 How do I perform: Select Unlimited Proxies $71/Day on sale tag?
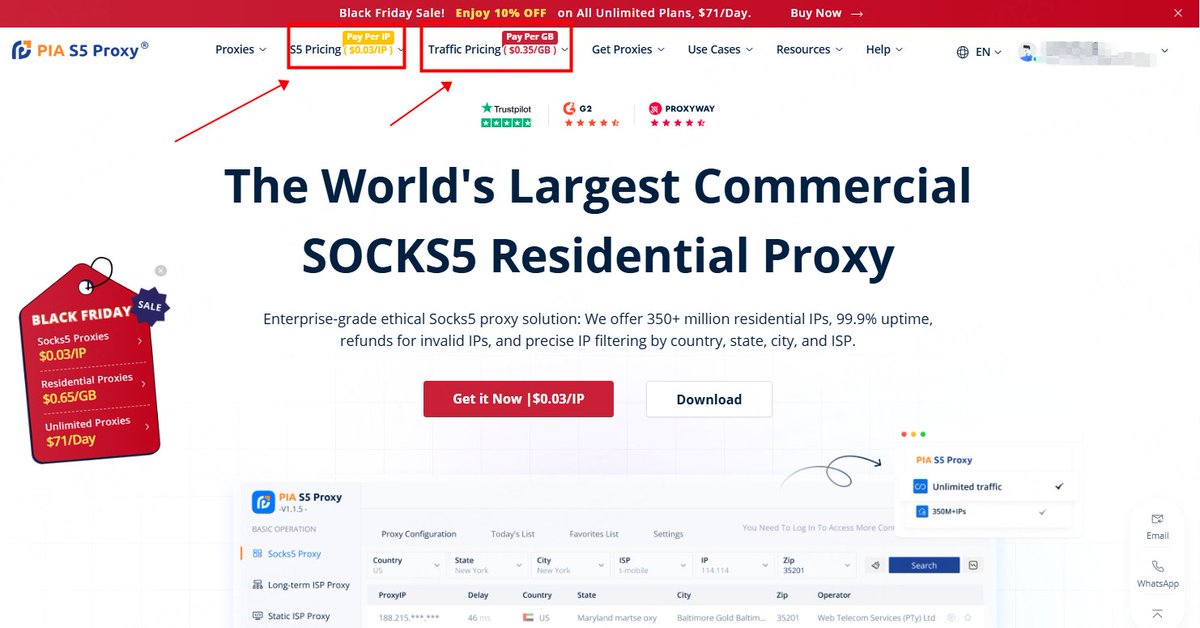(96, 431)
